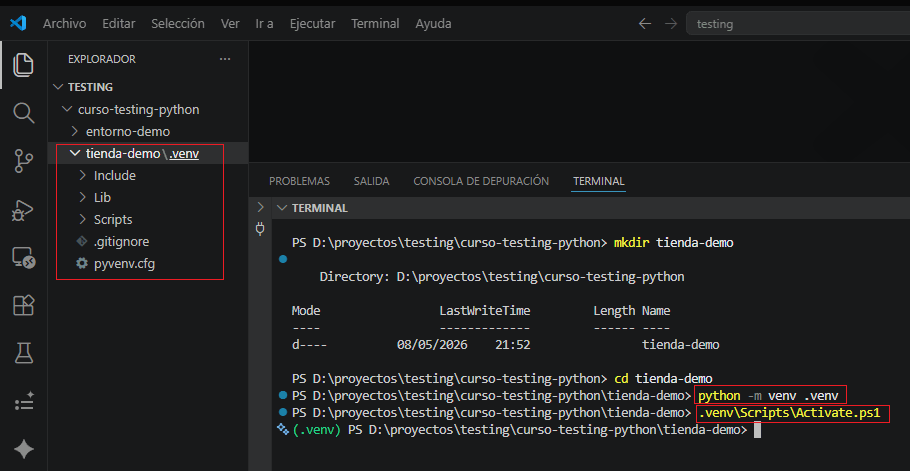Click the sparkle icon in the activity bar
Image resolution: width=910 pixels, height=471 pixels.
(23, 450)
